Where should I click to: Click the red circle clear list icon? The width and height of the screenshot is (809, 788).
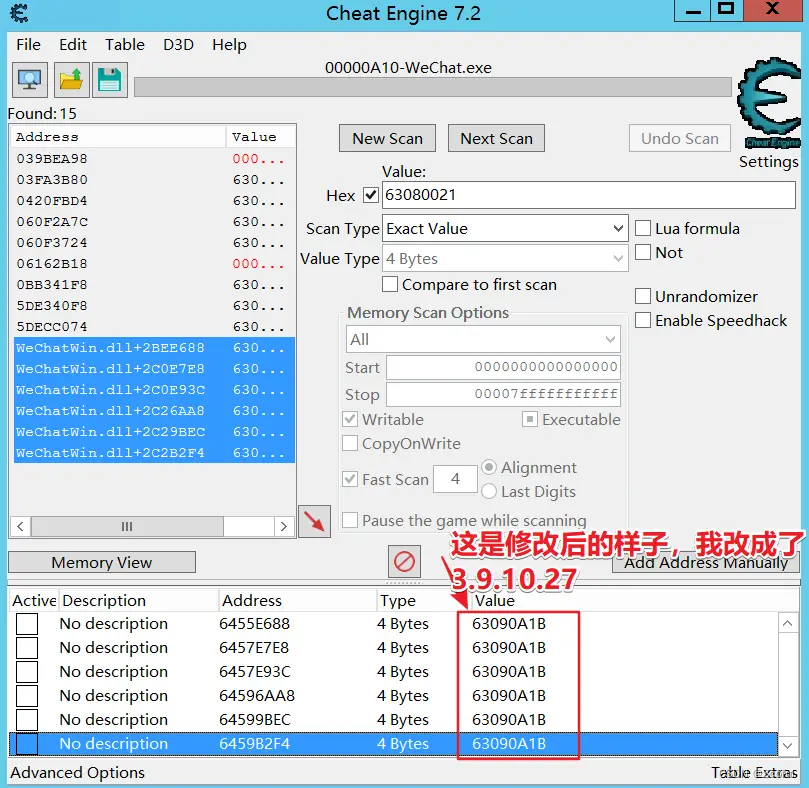pos(405,561)
